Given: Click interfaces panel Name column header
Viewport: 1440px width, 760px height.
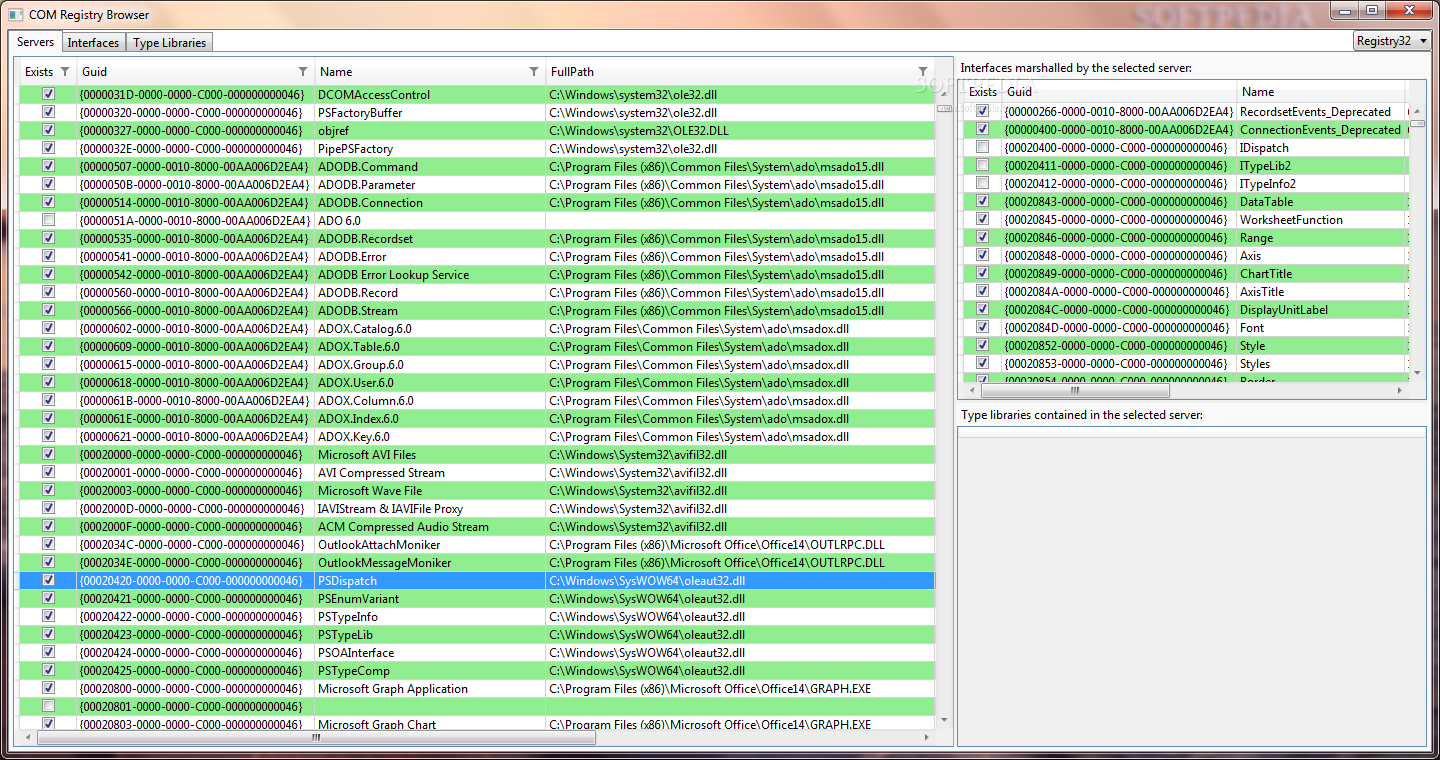Looking at the screenshot, I should 1320,92.
